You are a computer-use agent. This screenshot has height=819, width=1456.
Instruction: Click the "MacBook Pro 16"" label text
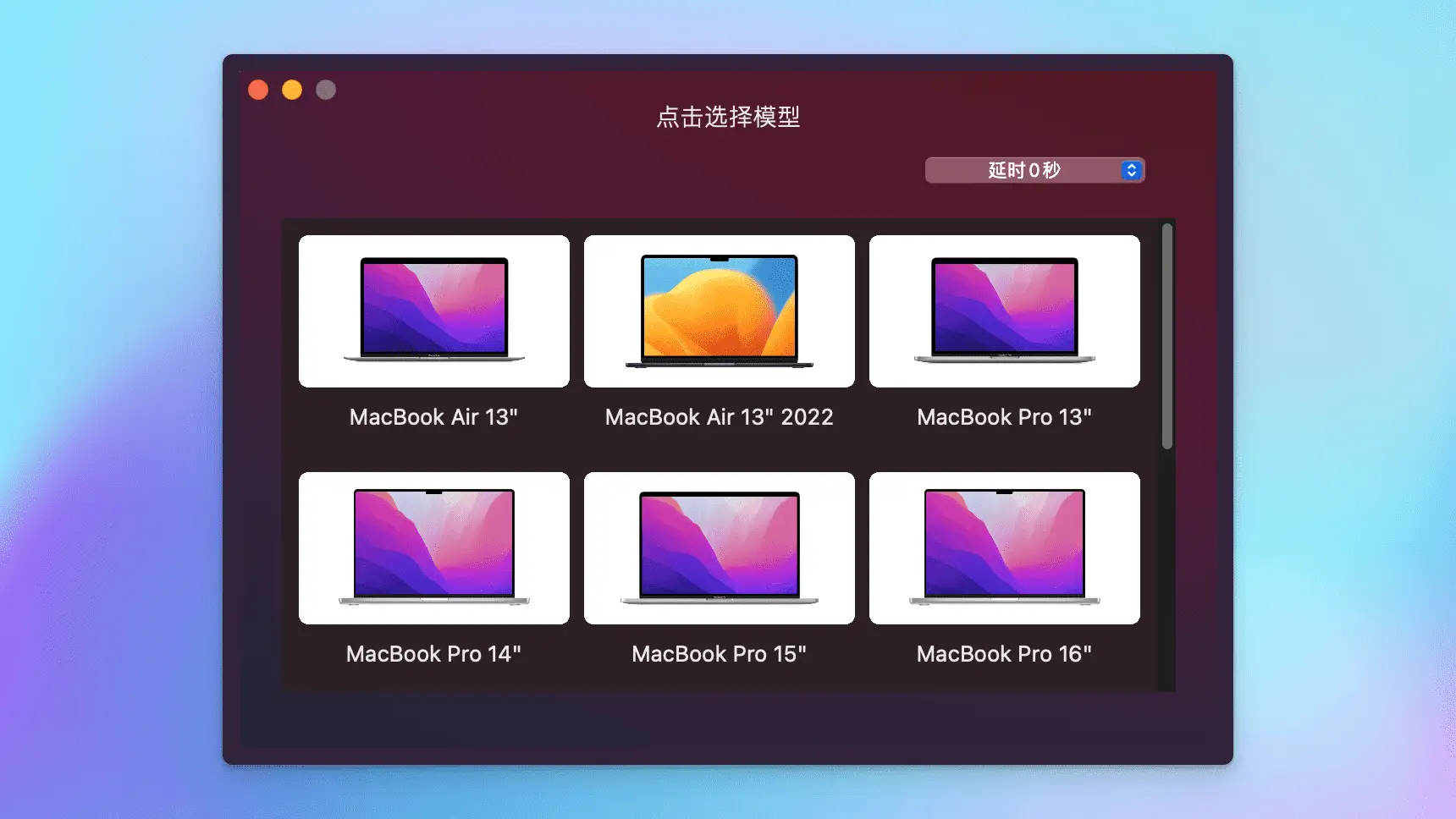coord(1005,654)
